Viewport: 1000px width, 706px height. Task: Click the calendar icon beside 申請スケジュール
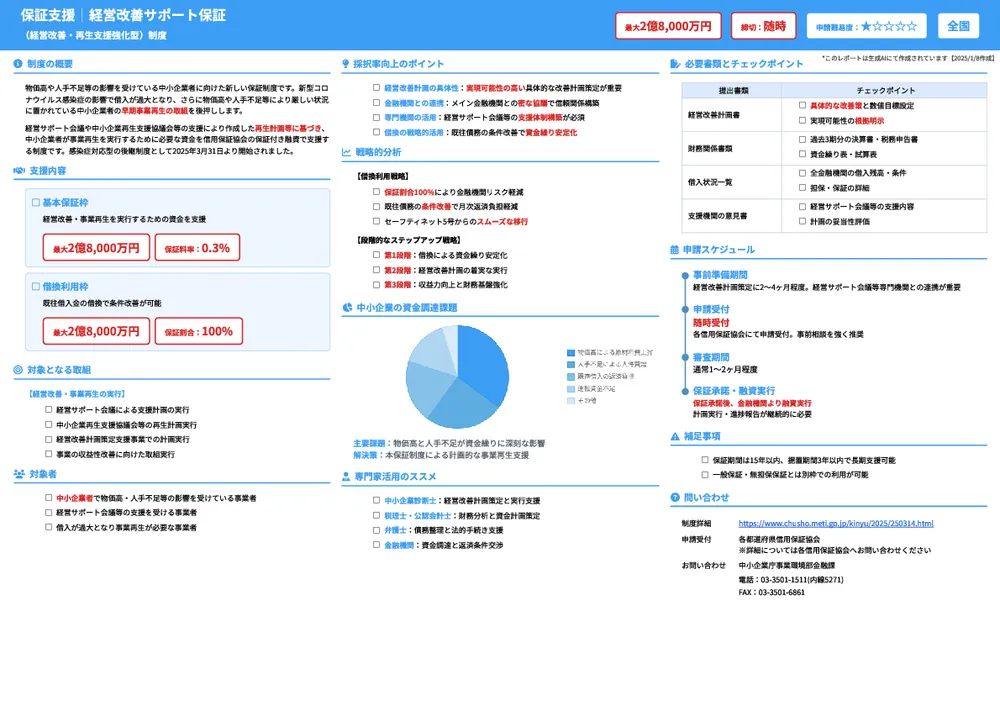coord(675,250)
